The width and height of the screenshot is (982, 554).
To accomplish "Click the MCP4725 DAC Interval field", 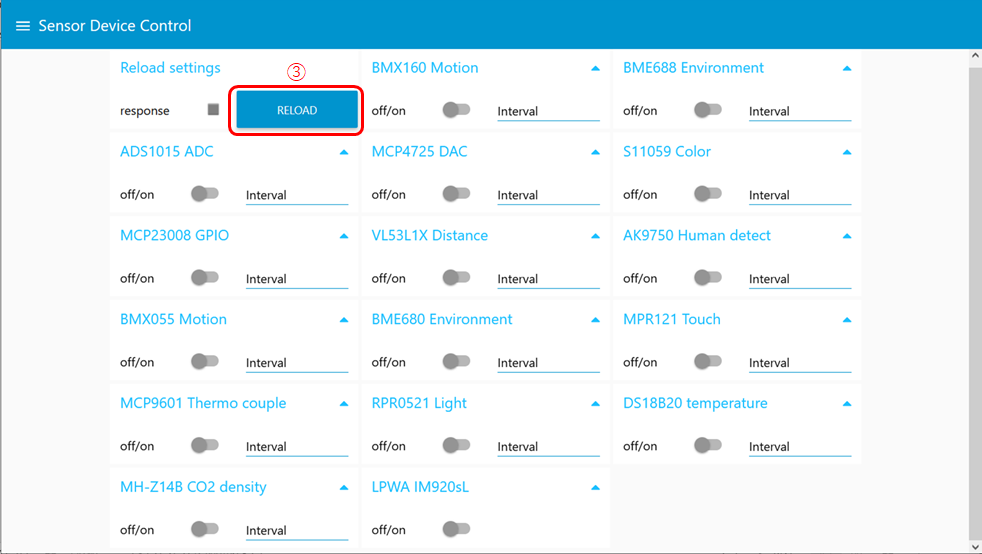I will [x=548, y=195].
